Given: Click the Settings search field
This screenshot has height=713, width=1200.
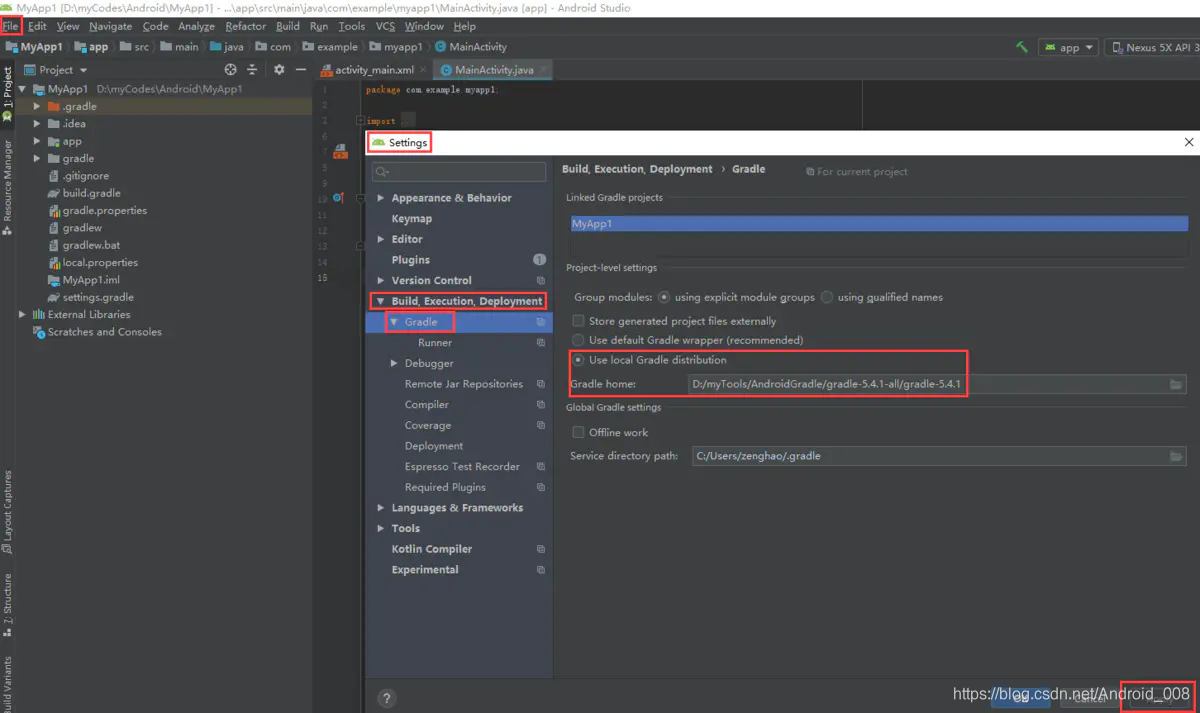Looking at the screenshot, I should [x=459, y=172].
